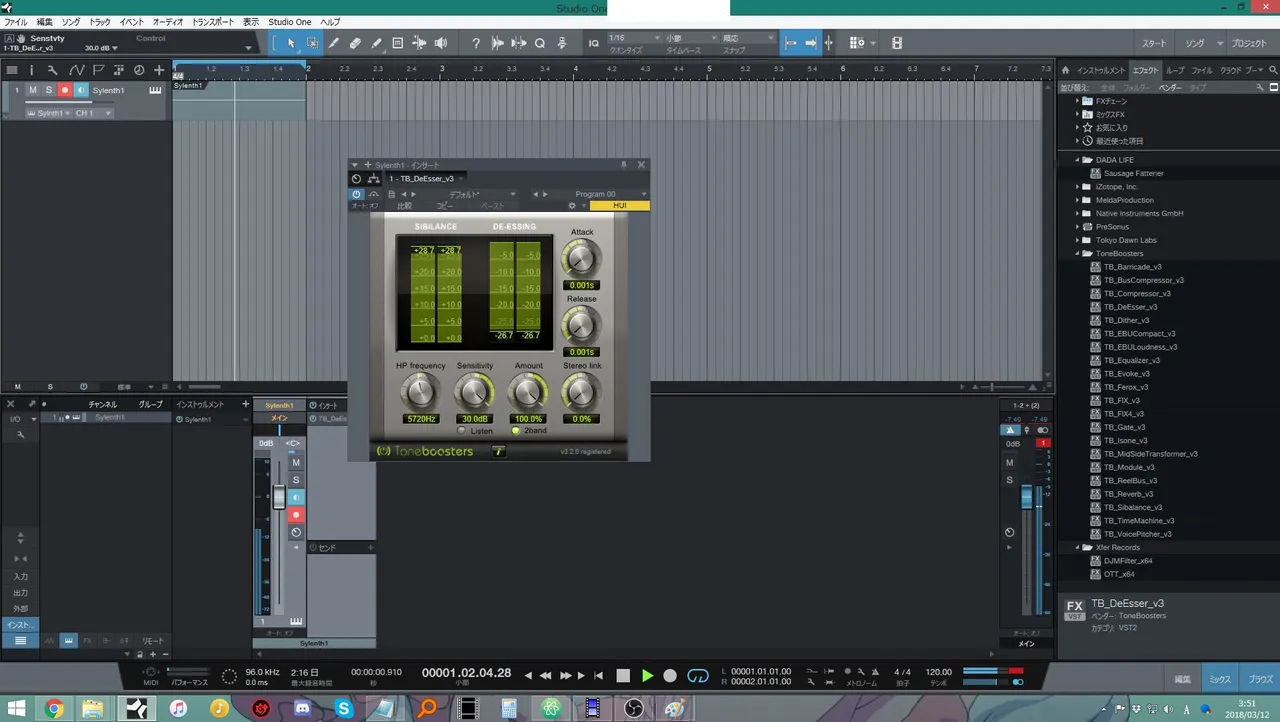Select the Arrow tool in the toolbar
Image resolution: width=1280 pixels, height=722 pixels.
point(291,43)
